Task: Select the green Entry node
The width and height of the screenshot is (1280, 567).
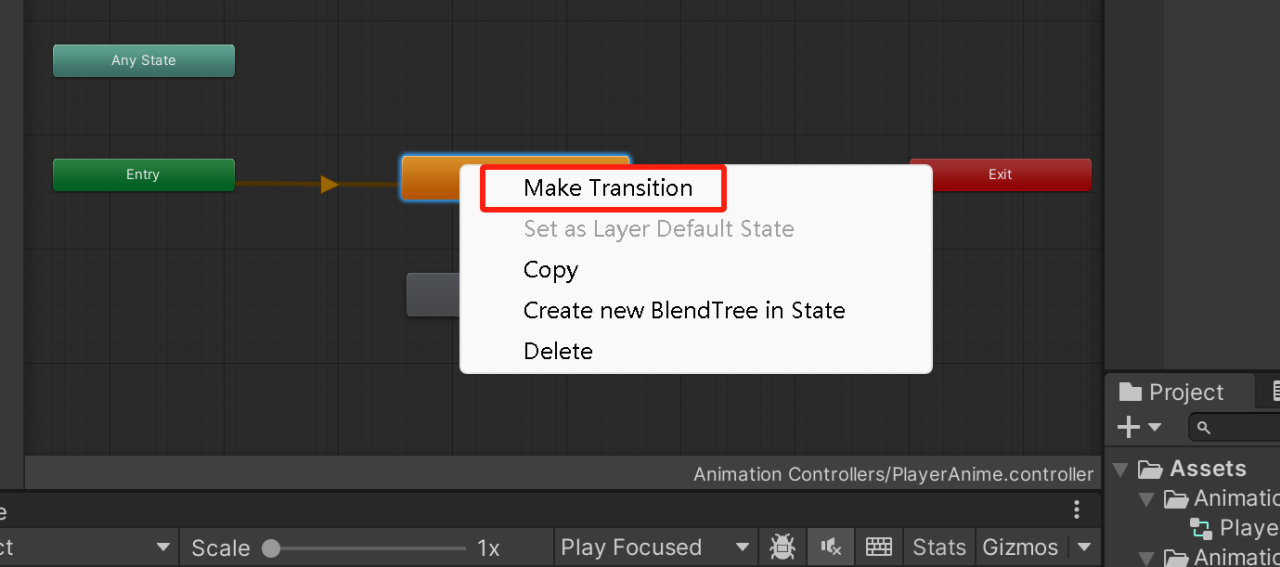Action: pos(144,175)
